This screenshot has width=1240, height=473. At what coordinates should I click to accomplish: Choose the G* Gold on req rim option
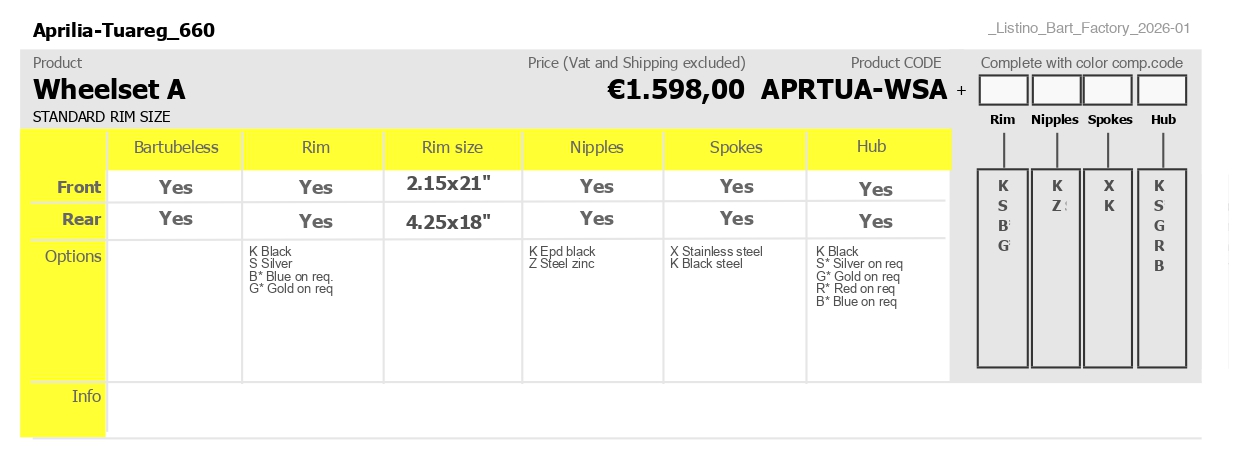pyautogui.click(x=291, y=289)
